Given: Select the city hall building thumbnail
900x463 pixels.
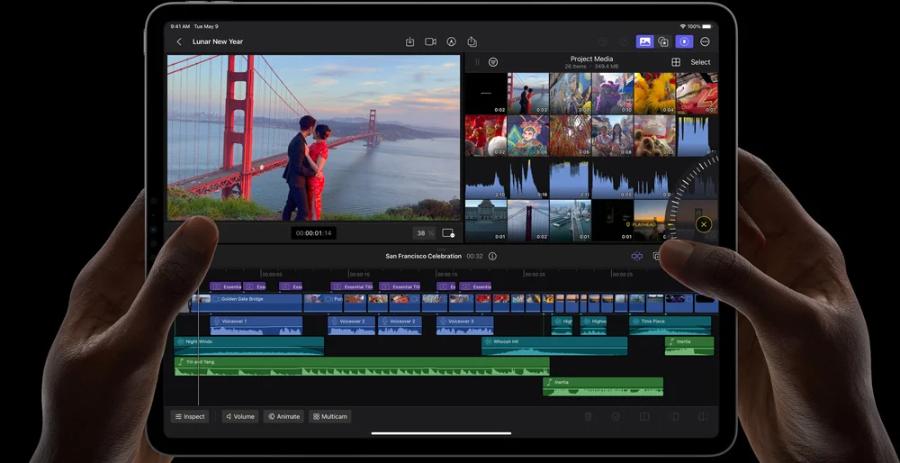Looking at the screenshot, I should pos(486,220).
